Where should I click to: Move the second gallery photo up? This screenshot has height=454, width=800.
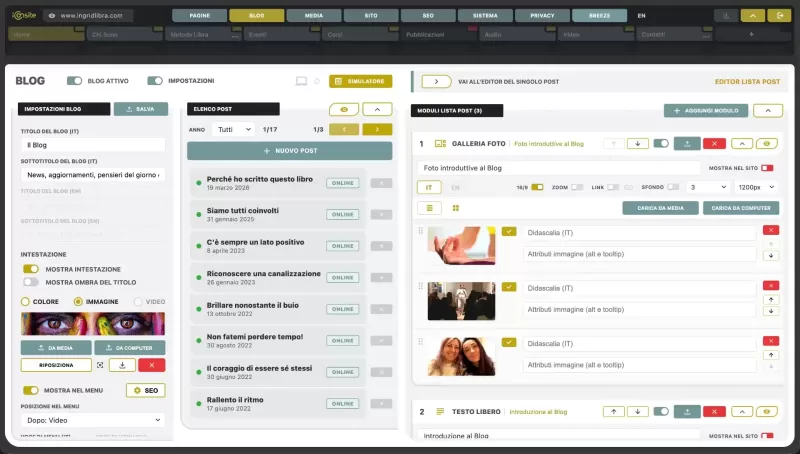(x=770, y=299)
